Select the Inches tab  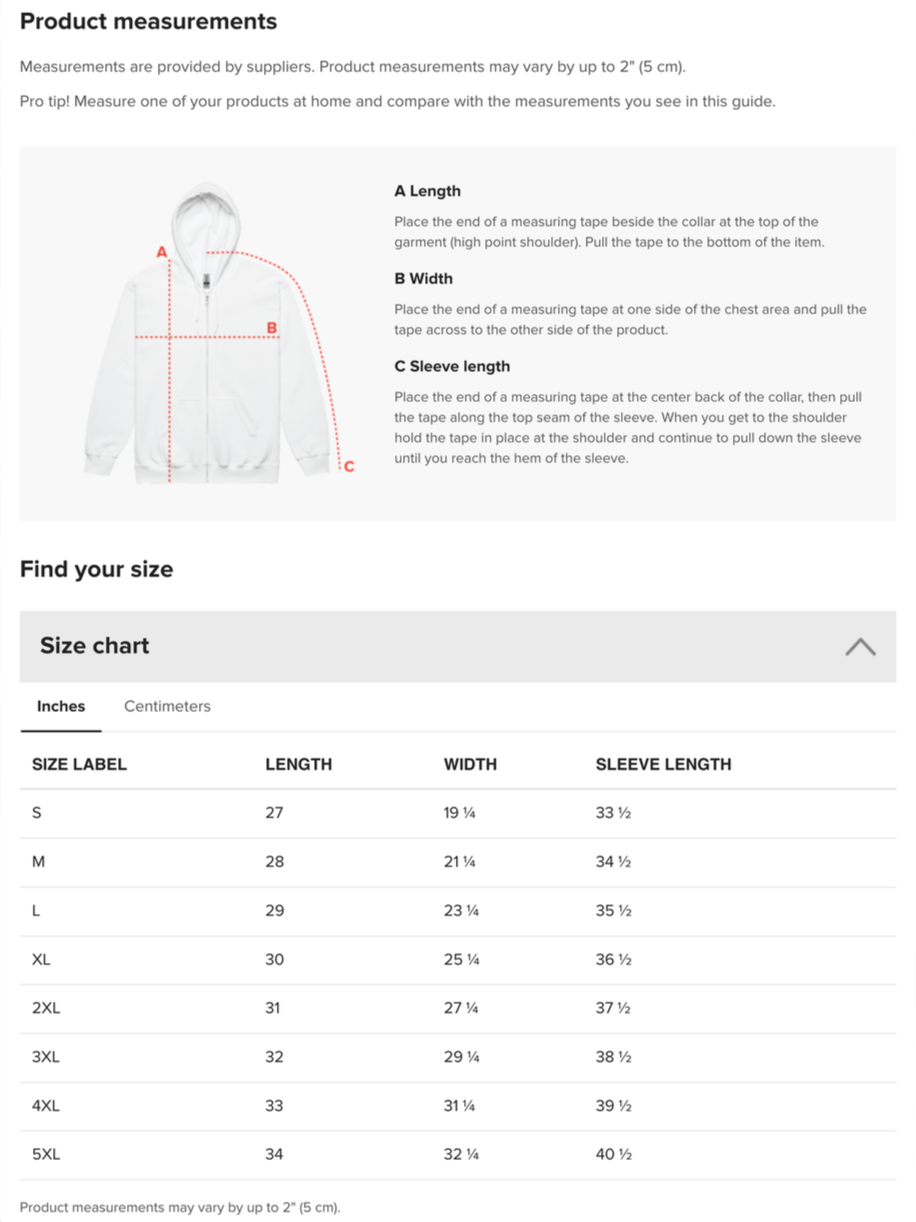[x=61, y=706]
